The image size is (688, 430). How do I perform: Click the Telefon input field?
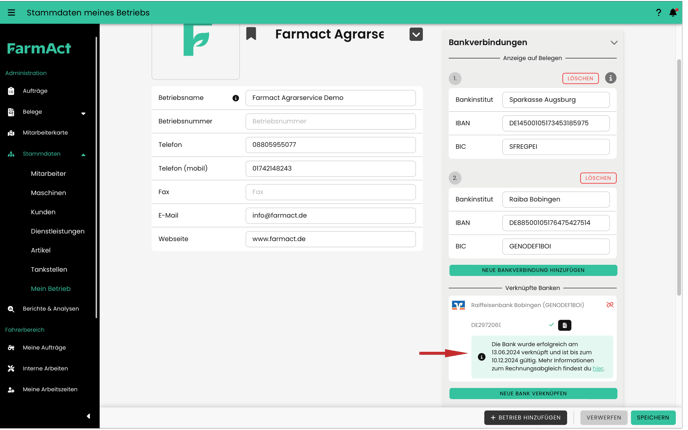pos(330,145)
